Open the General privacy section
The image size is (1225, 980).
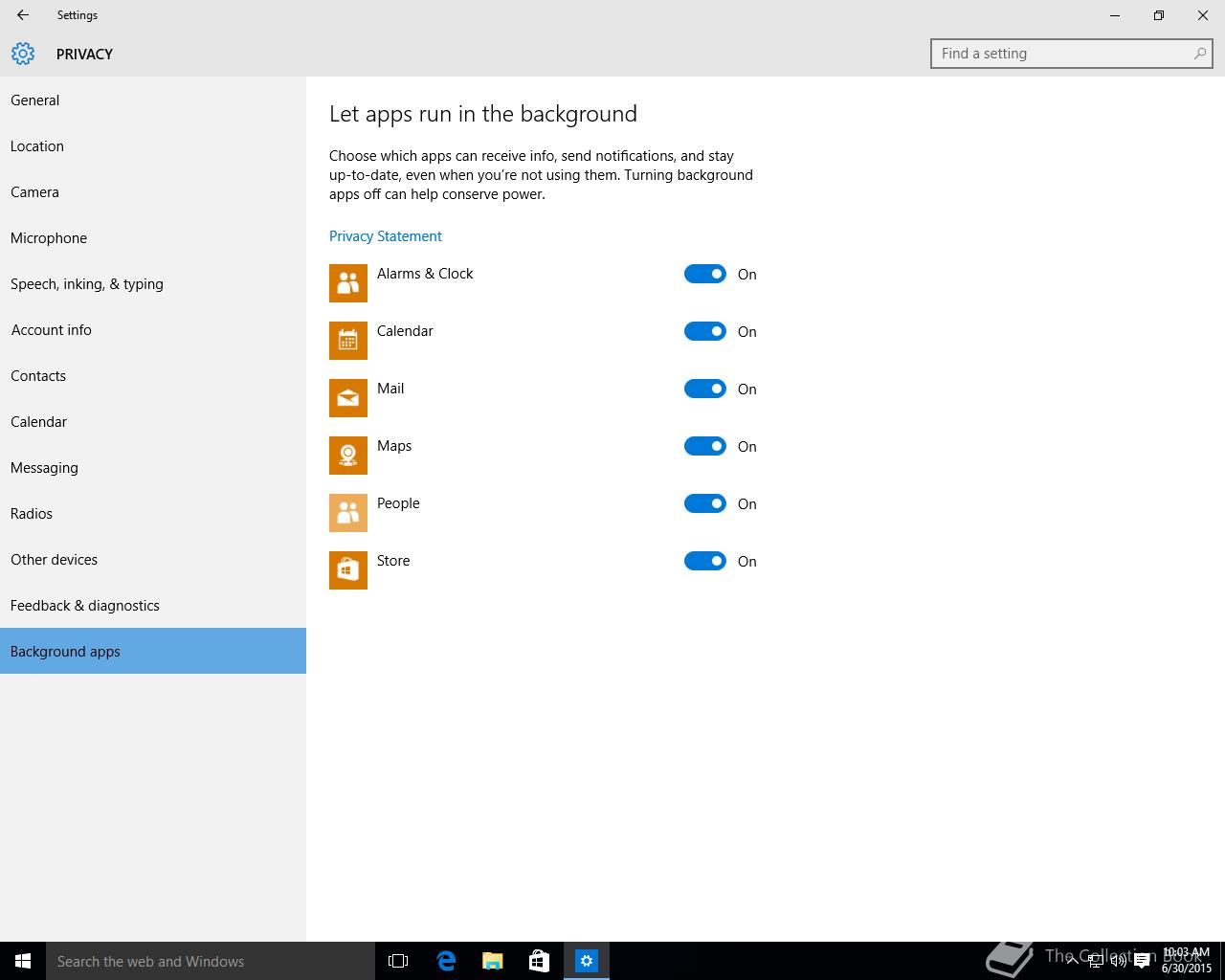(153, 100)
